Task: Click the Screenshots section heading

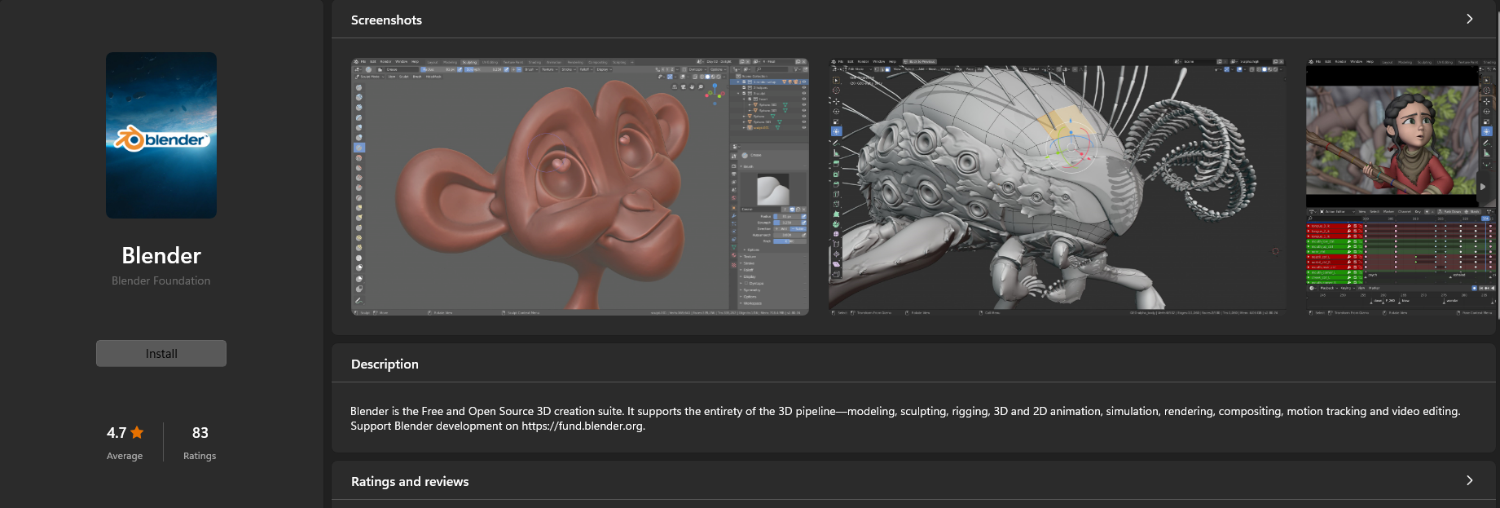Action: [386, 20]
